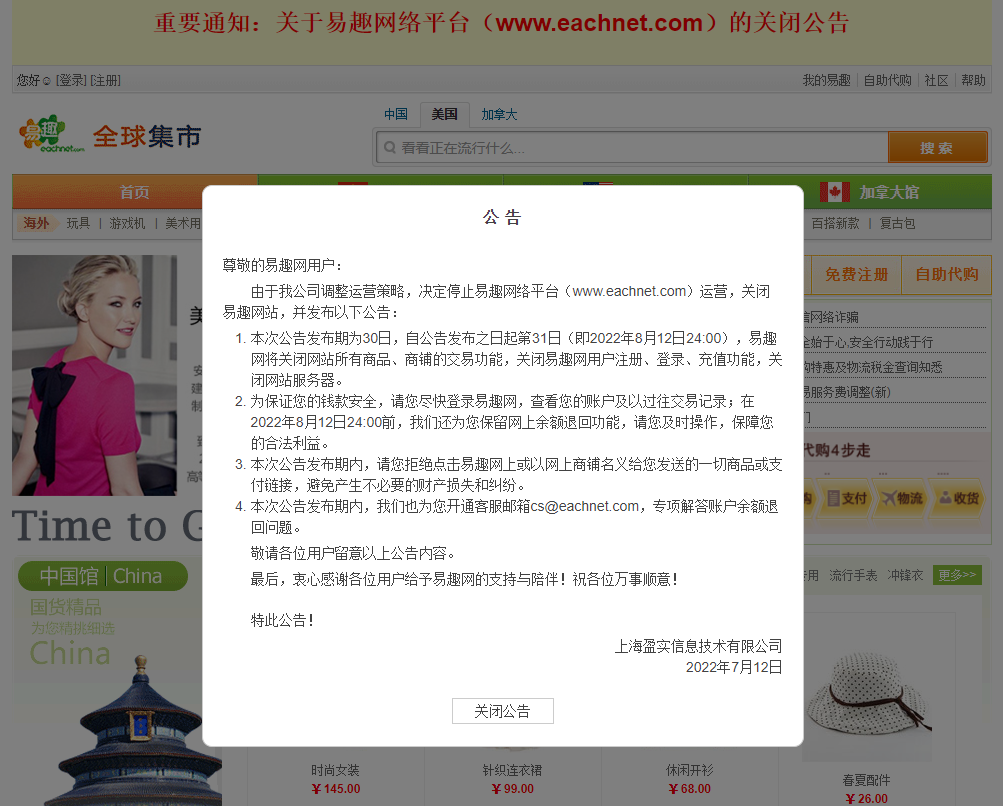Open the 百搭新款 link
Screen dimensions: 1003x806
click(x=835, y=223)
